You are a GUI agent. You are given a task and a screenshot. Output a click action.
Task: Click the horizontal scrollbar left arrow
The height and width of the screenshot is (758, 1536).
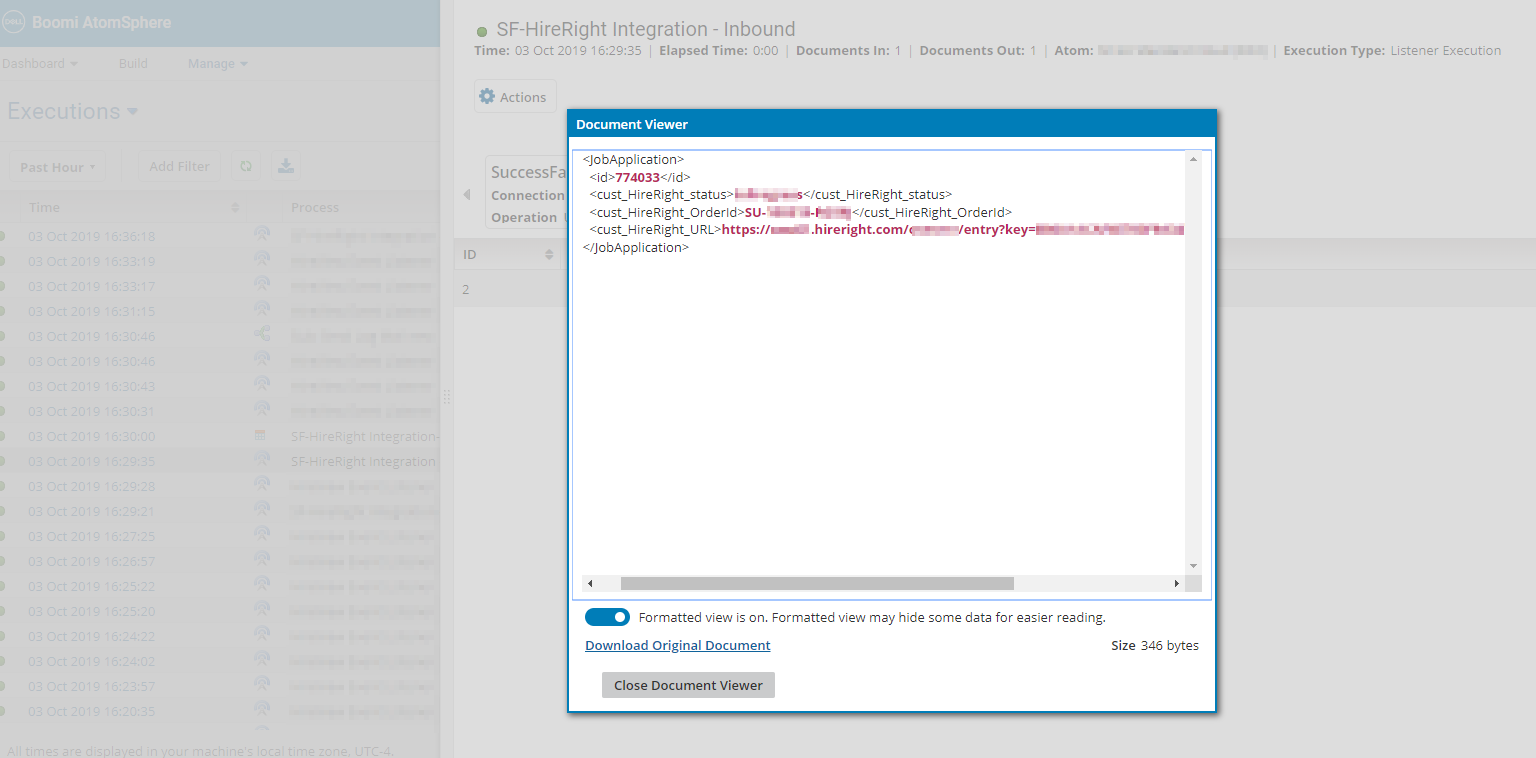click(x=590, y=583)
